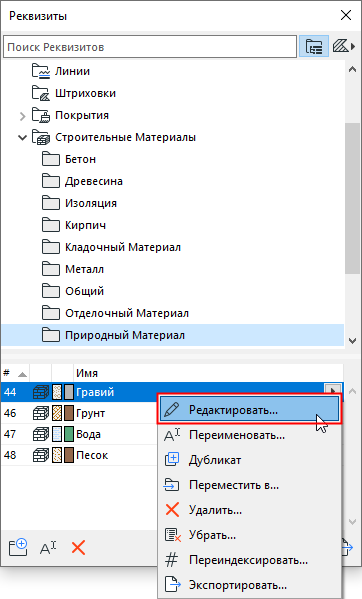Choose Убрать from the context menu

(249, 535)
